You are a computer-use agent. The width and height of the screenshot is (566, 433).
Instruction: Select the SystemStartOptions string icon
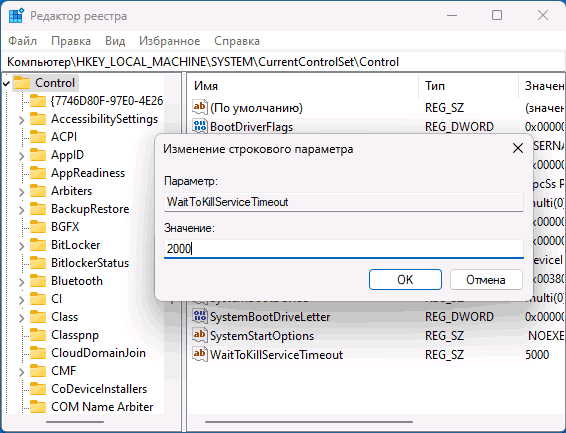(x=200, y=335)
